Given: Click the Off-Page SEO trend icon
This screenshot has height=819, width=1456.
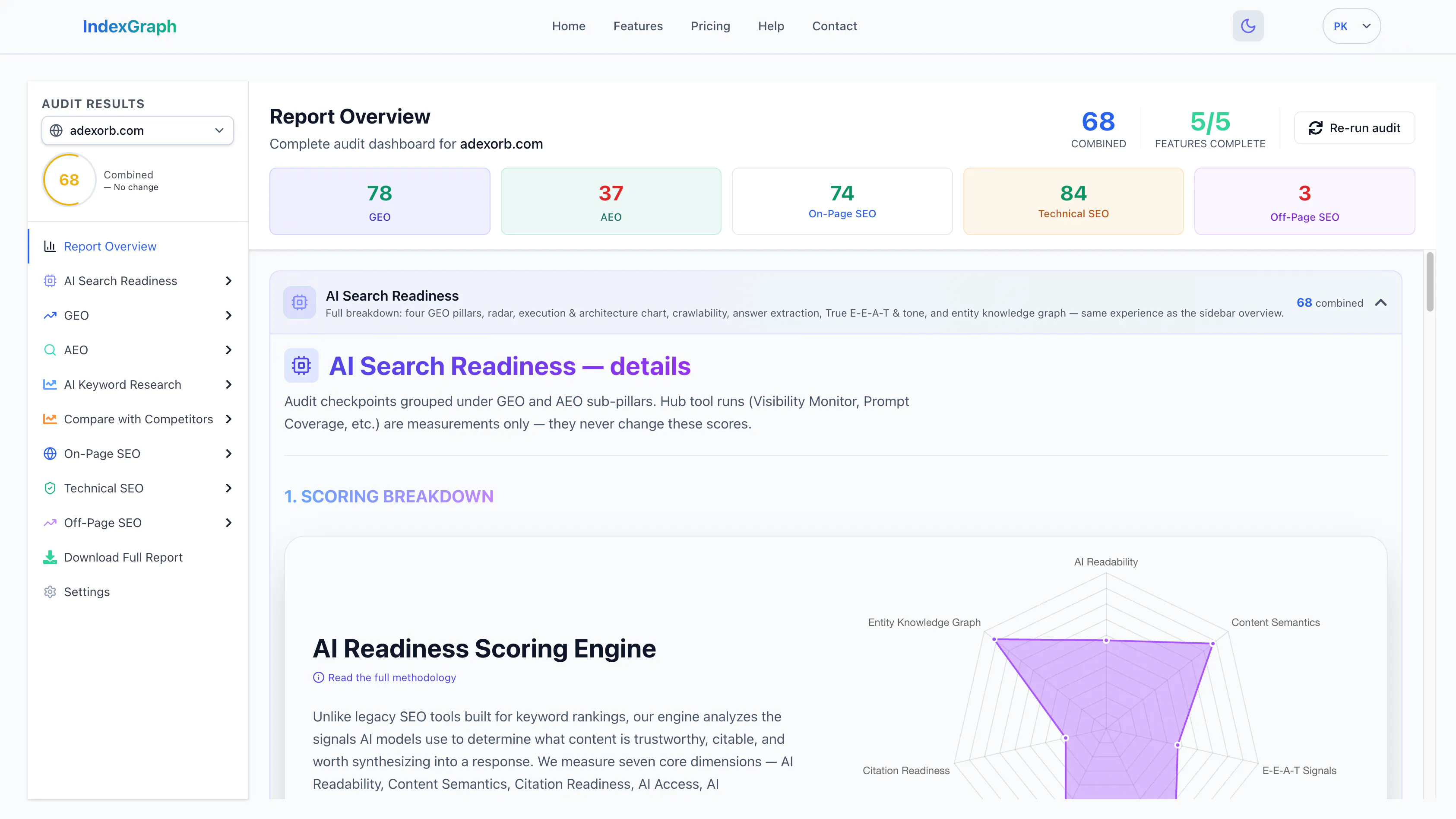Looking at the screenshot, I should (50, 523).
